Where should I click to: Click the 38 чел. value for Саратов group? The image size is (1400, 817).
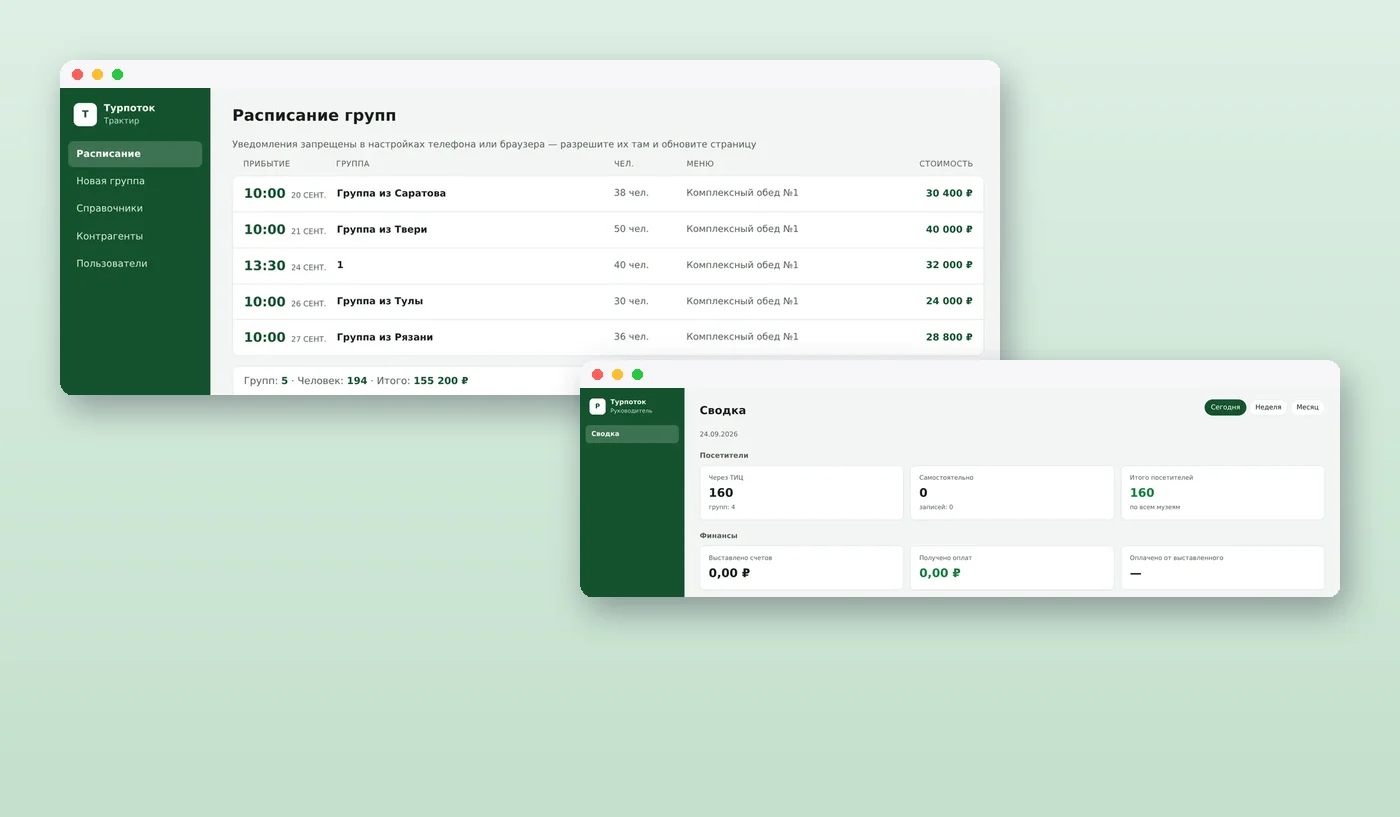tap(631, 194)
